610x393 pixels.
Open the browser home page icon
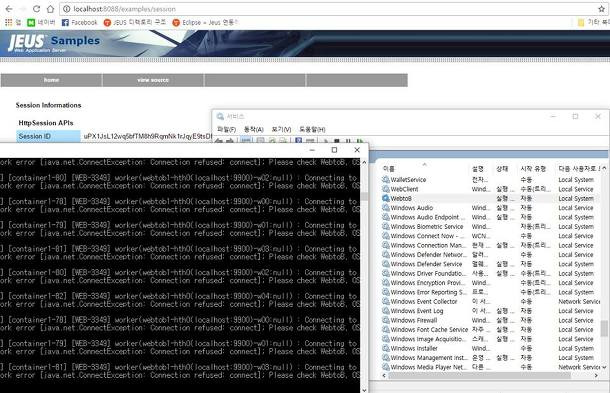pos(50,9)
